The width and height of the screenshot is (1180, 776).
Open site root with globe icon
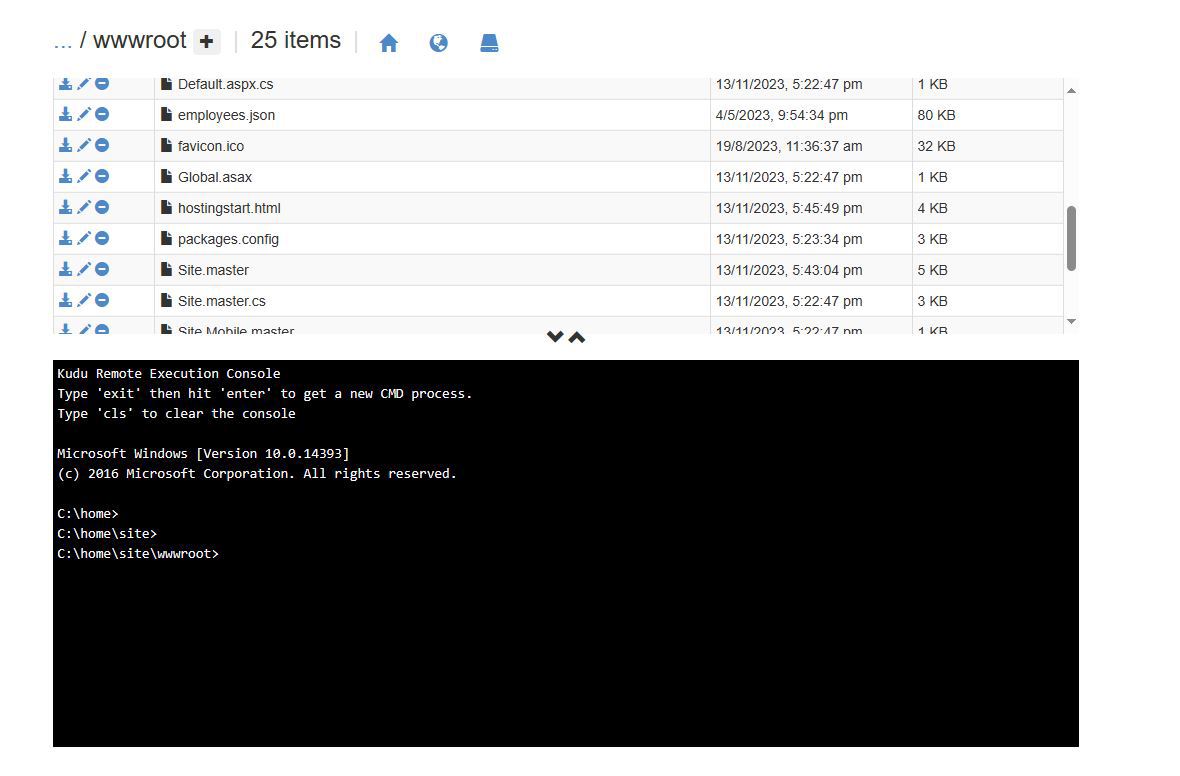tap(439, 43)
